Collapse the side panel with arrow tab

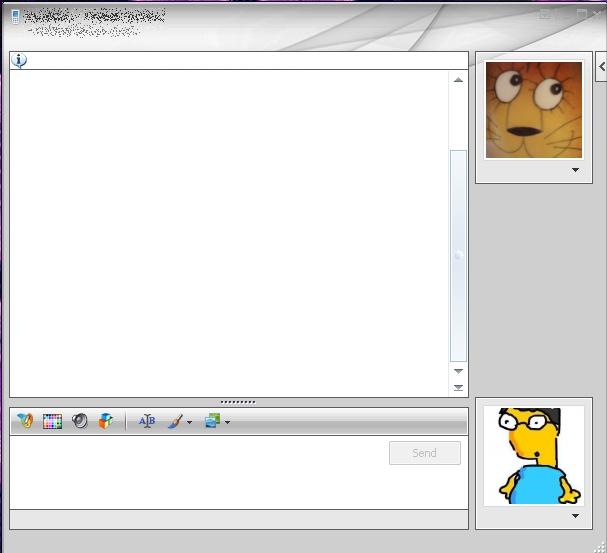[x=601, y=66]
